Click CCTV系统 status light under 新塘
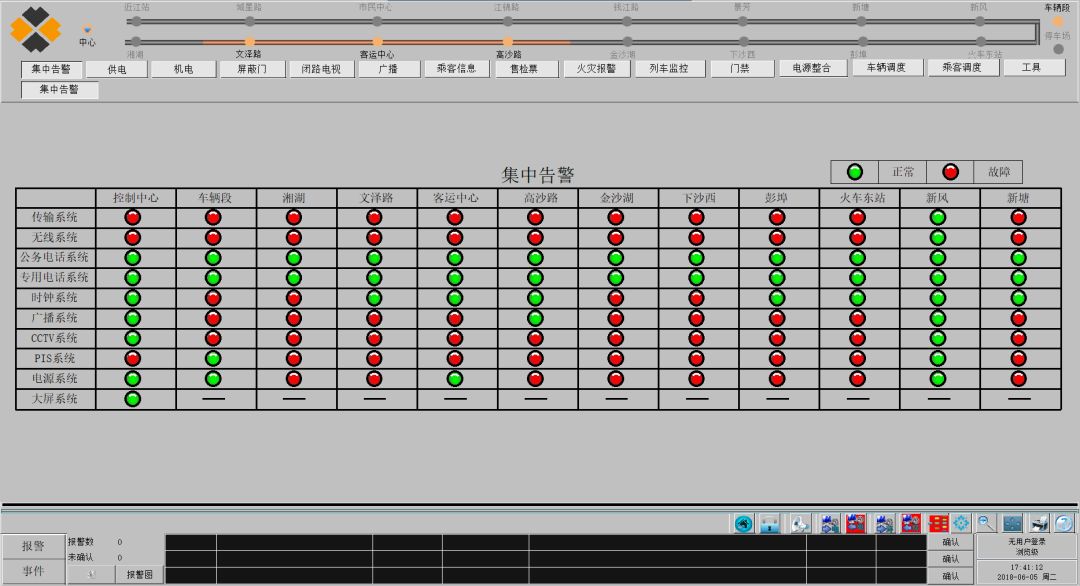 [1018, 338]
